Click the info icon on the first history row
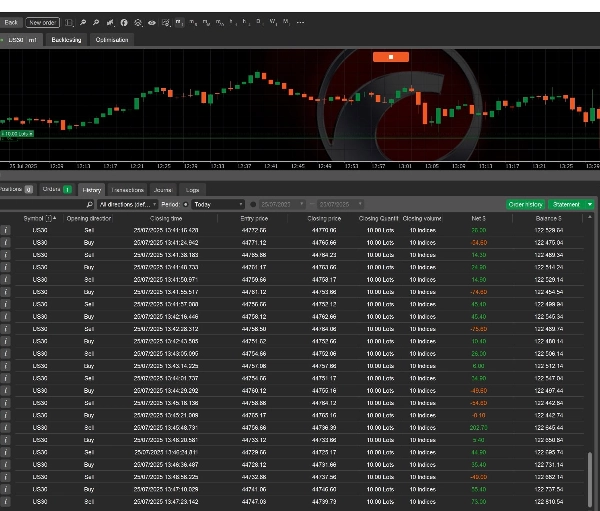The image size is (600, 511). 5,230
